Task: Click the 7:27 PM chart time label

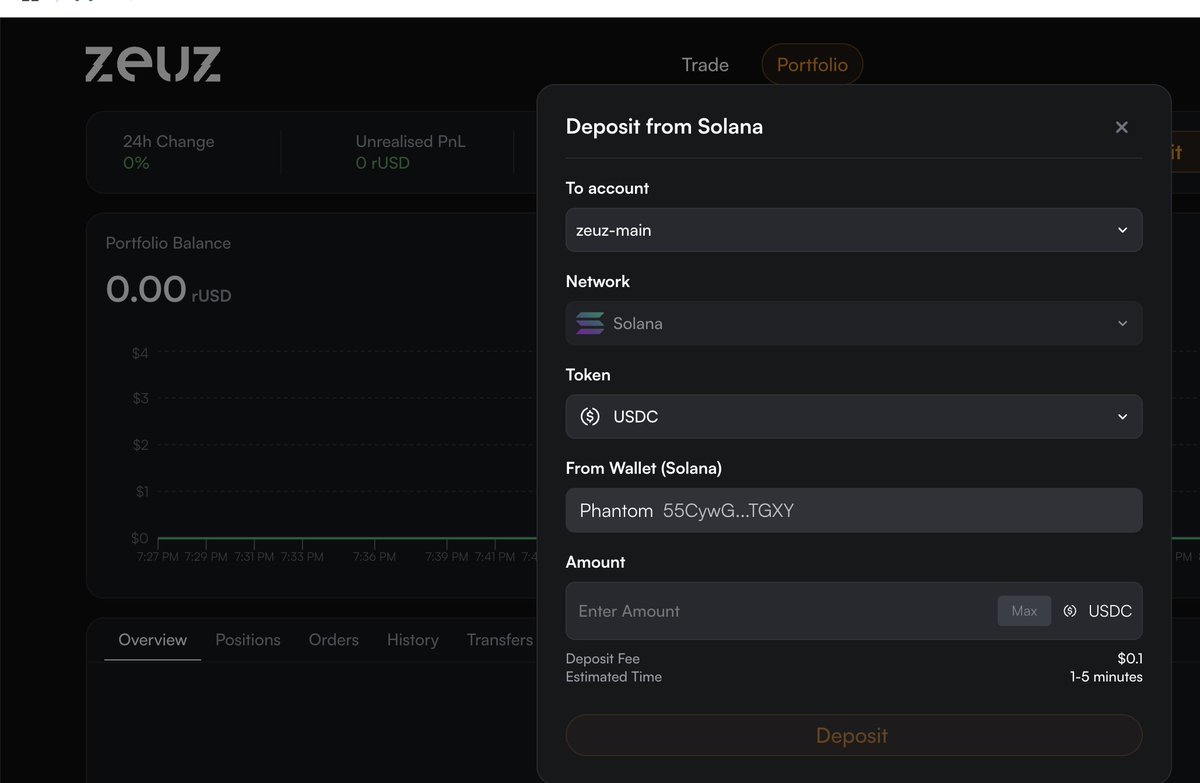Action: coord(158,557)
